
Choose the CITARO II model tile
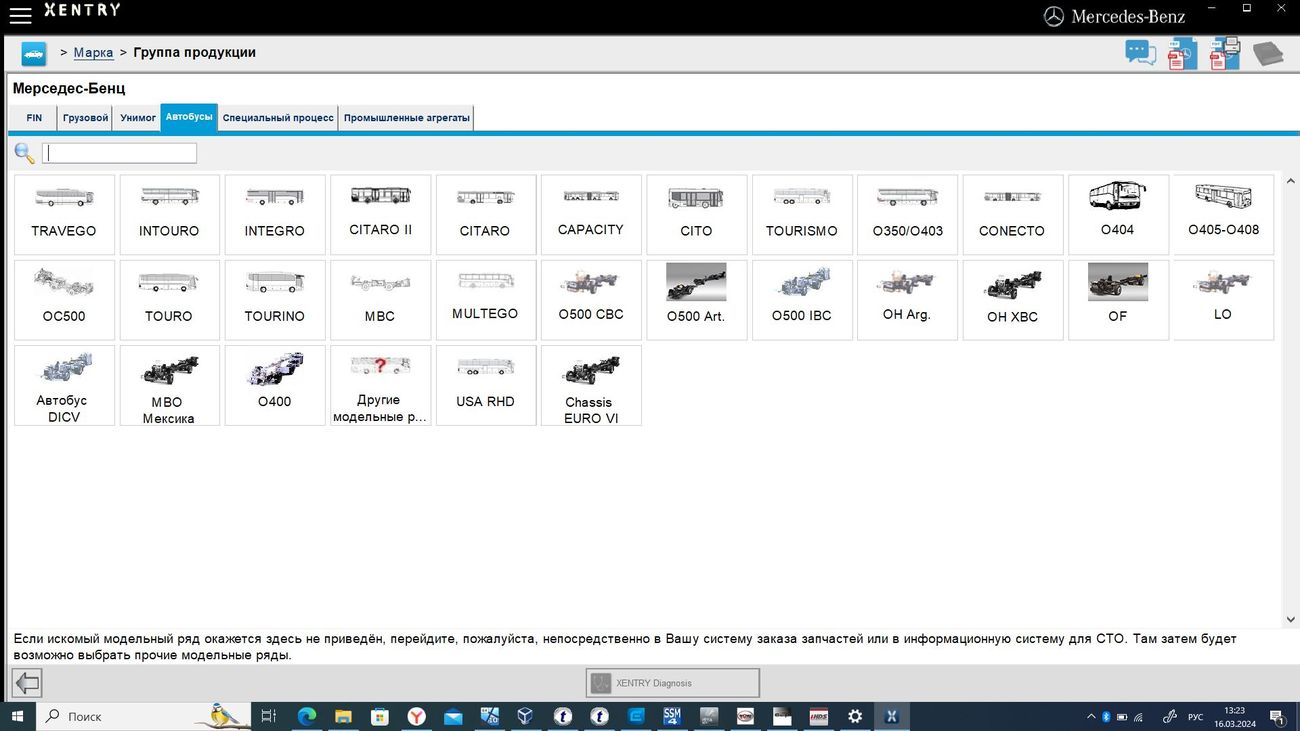pos(380,215)
